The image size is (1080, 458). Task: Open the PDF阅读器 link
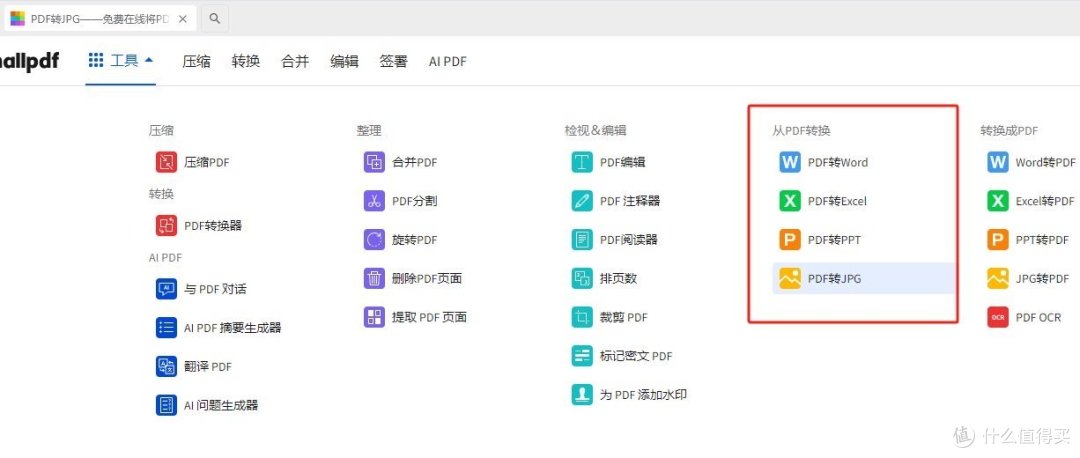pyautogui.click(x=629, y=240)
